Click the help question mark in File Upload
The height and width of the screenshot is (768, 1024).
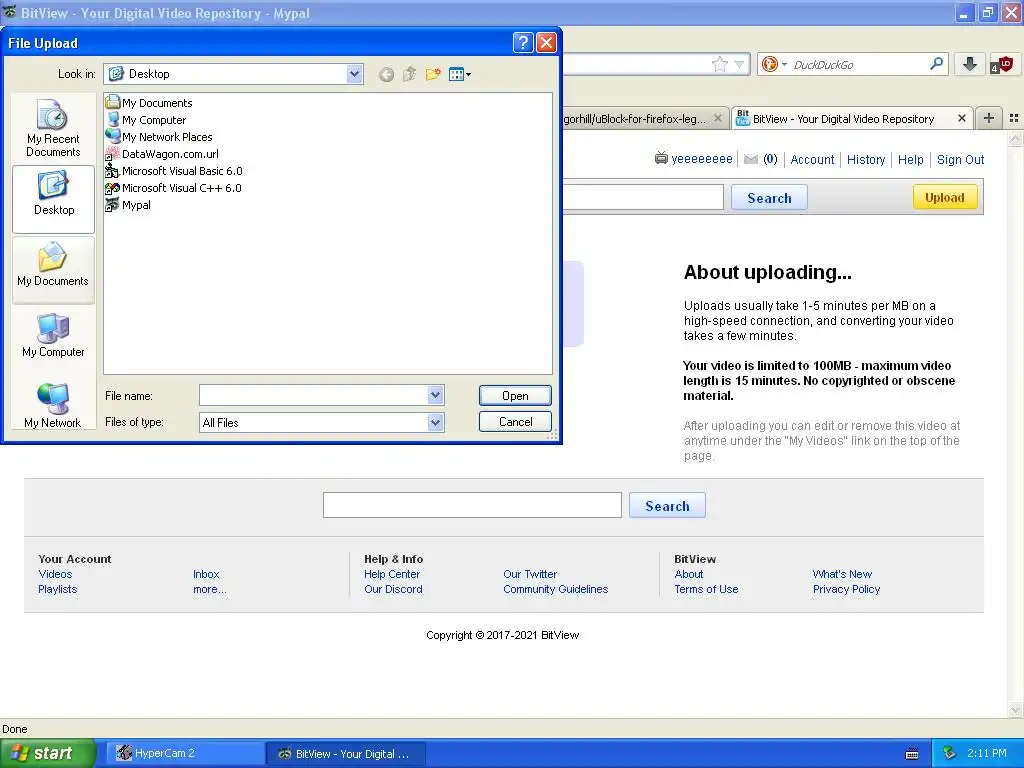[x=523, y=43]
